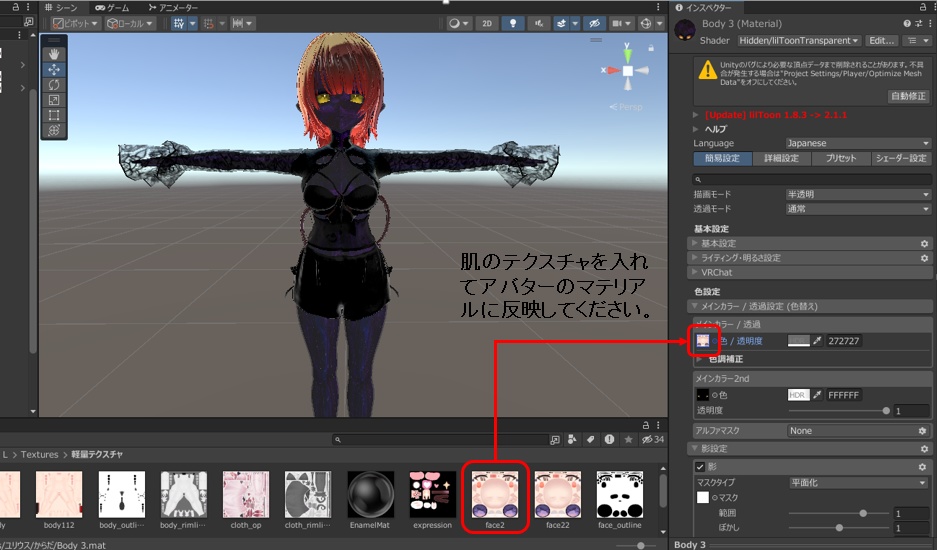This screenshot has height=550, width=937.
Task: Select the シェーダー設定 tab
Action: (901, 158)
